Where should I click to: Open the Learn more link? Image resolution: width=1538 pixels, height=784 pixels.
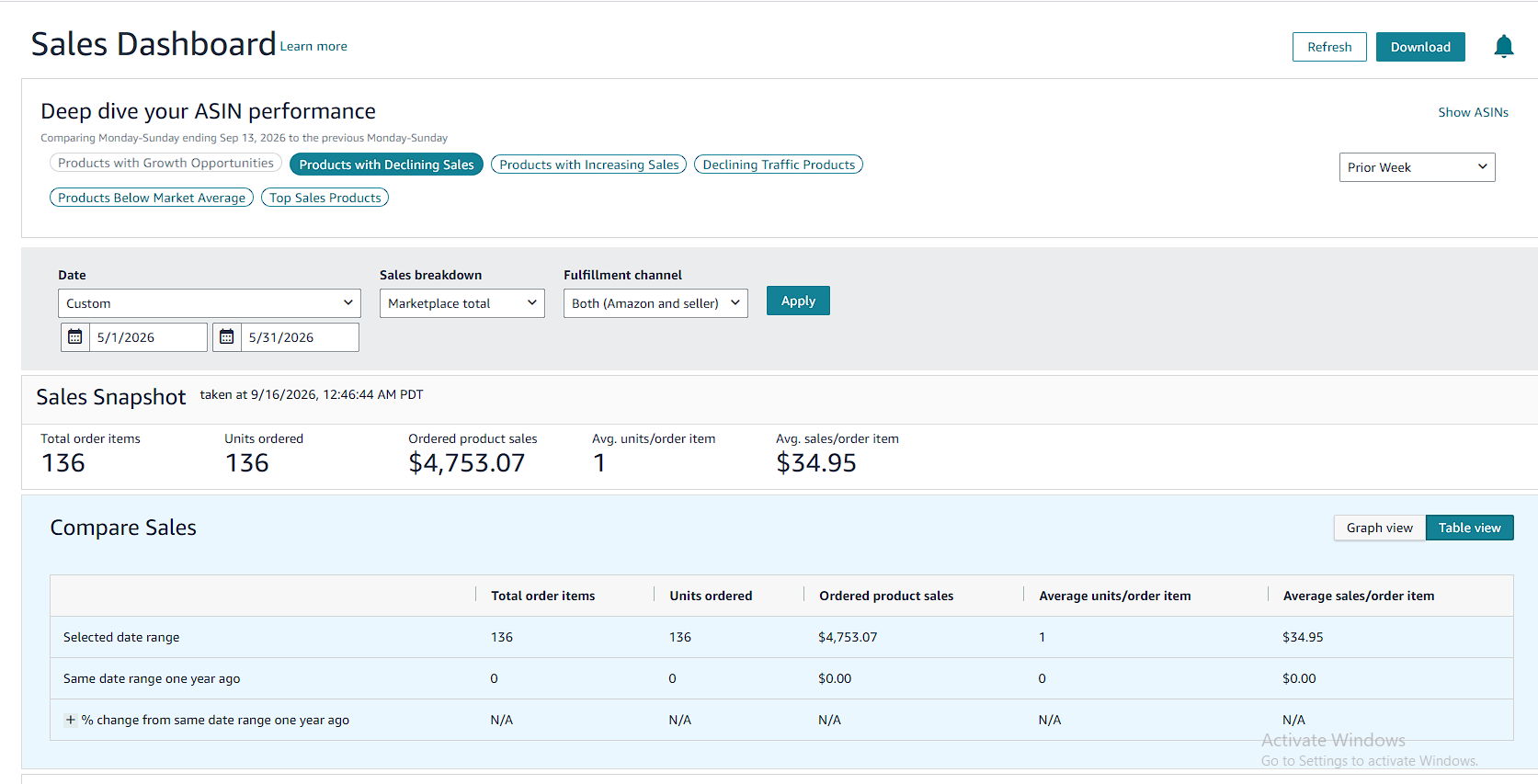point(313,46)
